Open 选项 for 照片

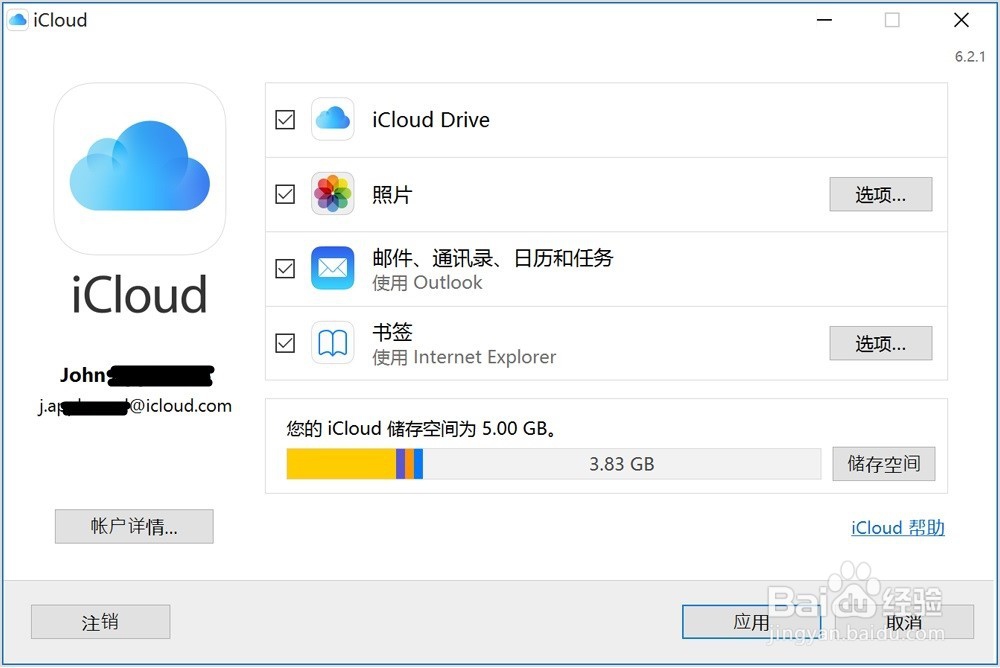[x=880, y=194]
